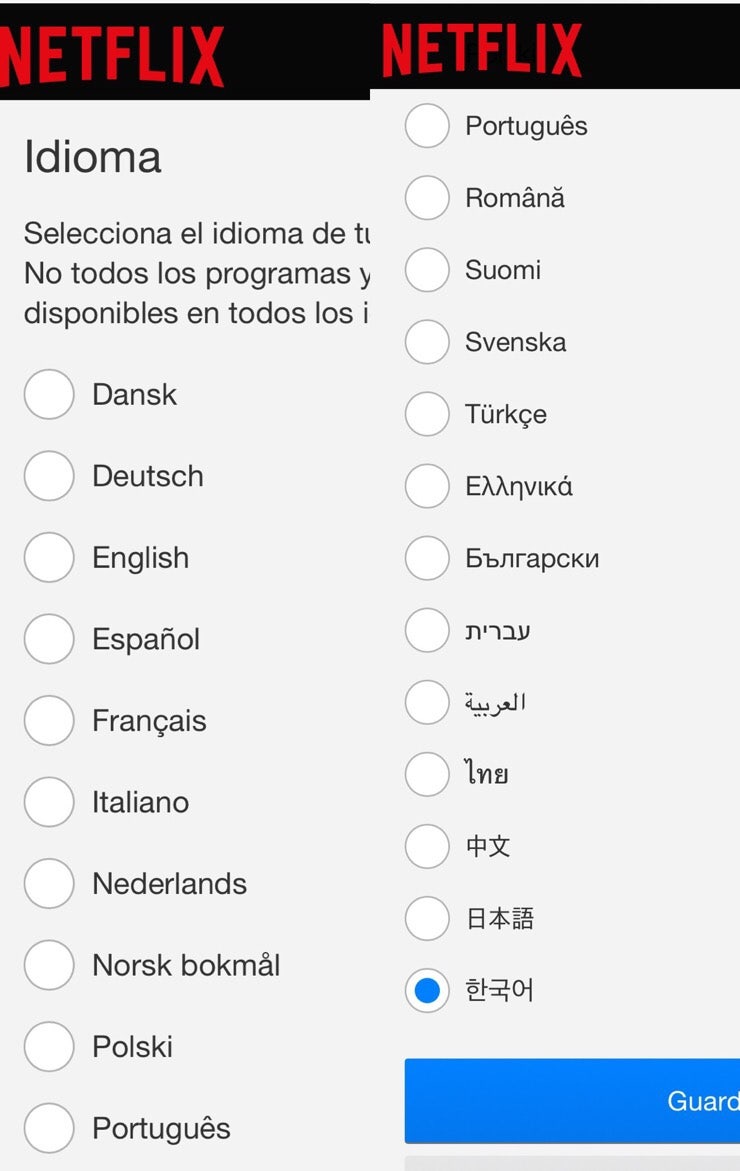The height and width of the screenshot is (1171, 740).
Task: Click the Netflix logo on the left
Action: click(x=112, y=55)
